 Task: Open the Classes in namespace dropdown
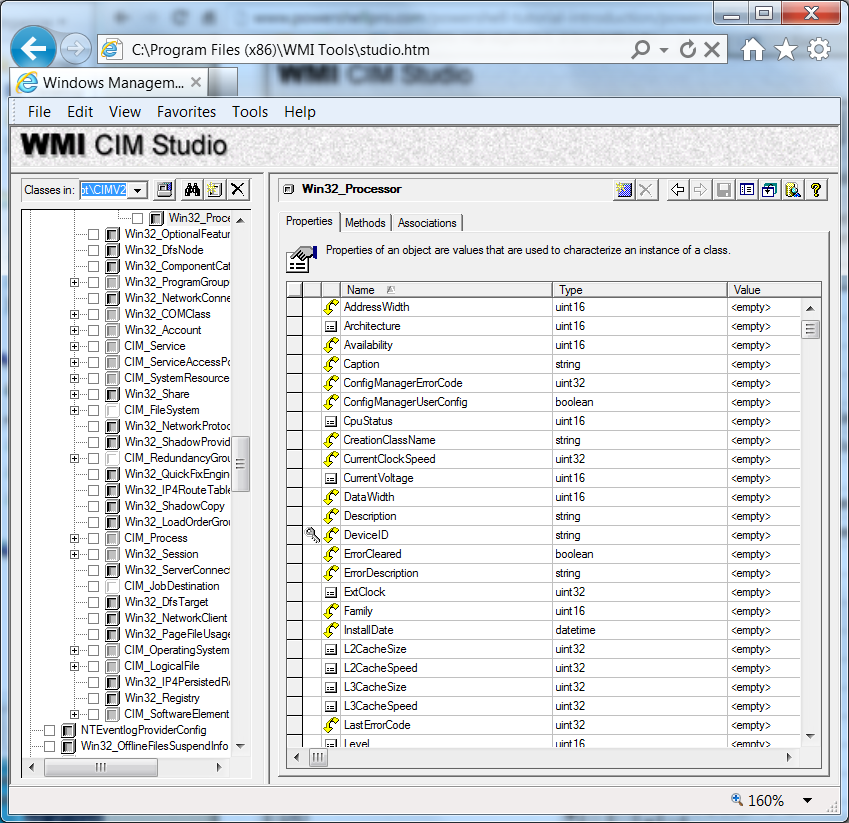point(138,190)
